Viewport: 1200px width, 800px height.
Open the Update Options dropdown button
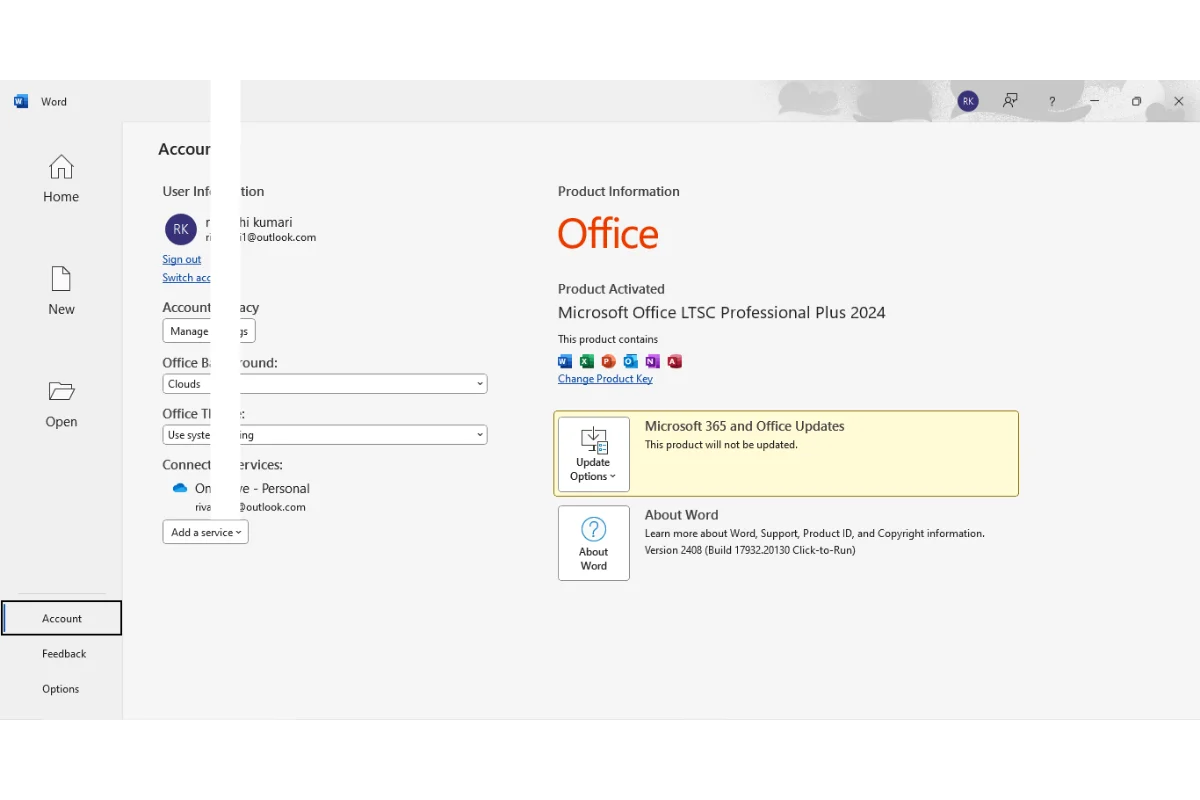click(x=593, y=454)
